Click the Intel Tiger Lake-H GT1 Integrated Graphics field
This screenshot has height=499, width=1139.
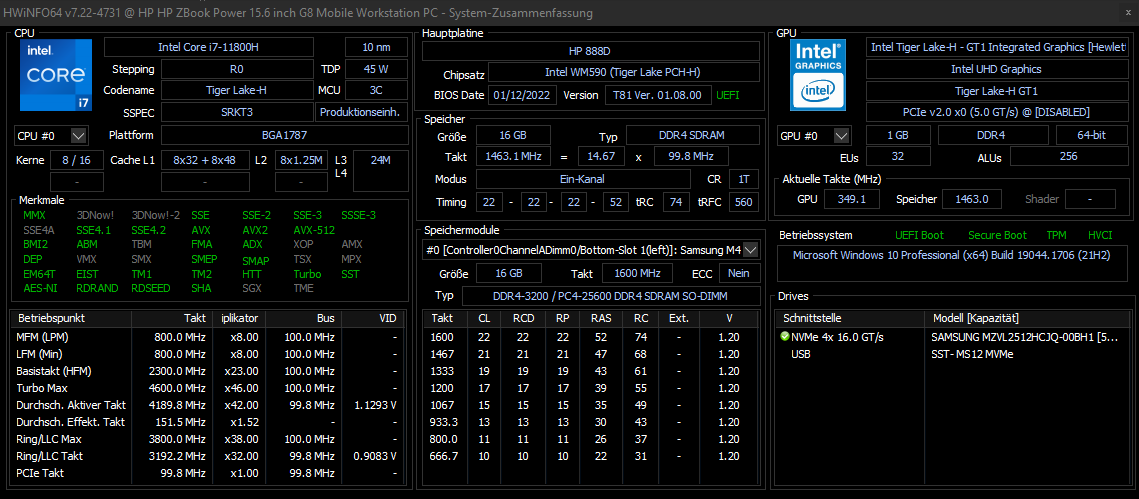[x=998, y=47]
